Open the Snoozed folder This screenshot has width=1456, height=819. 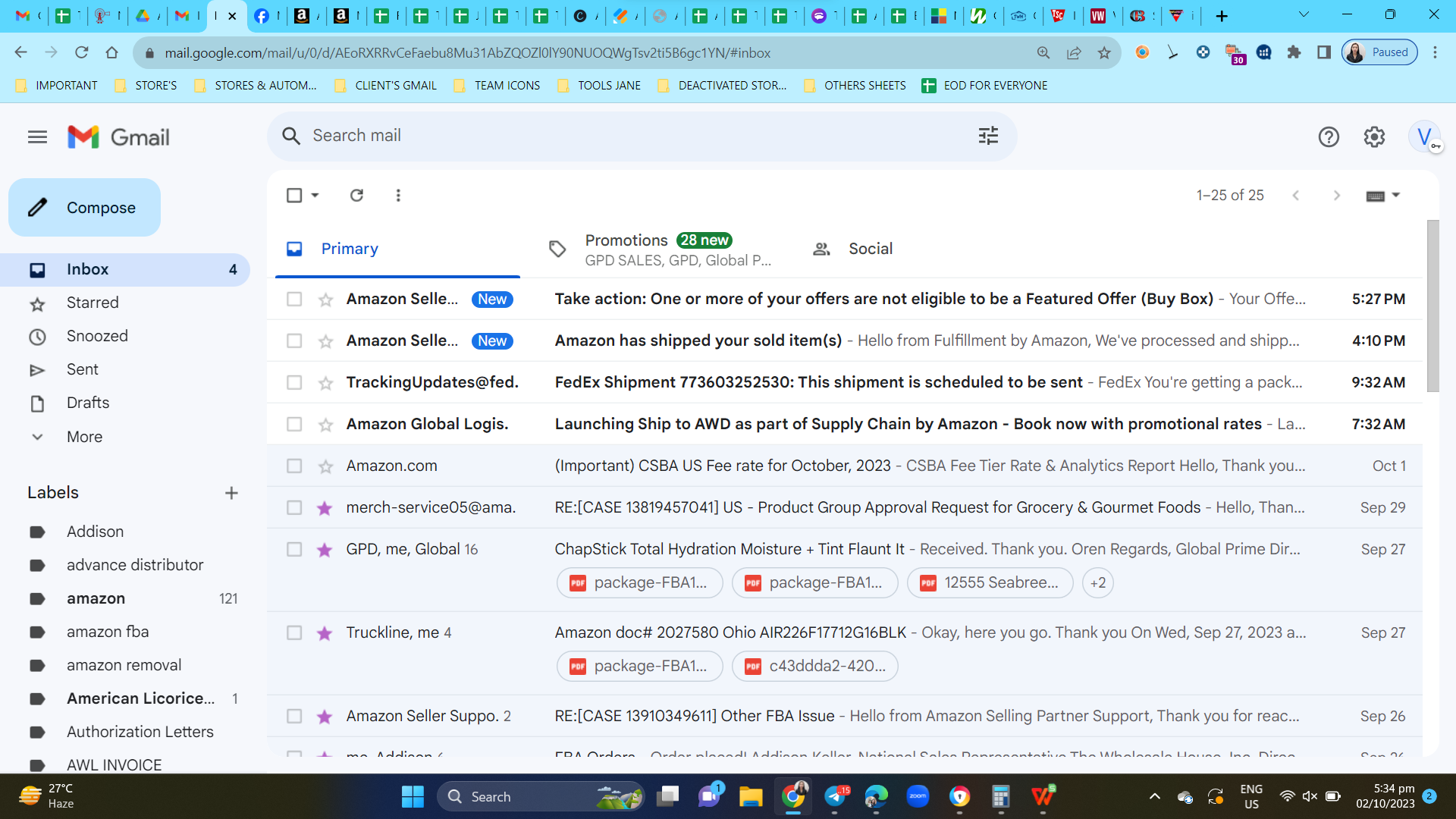97,337
